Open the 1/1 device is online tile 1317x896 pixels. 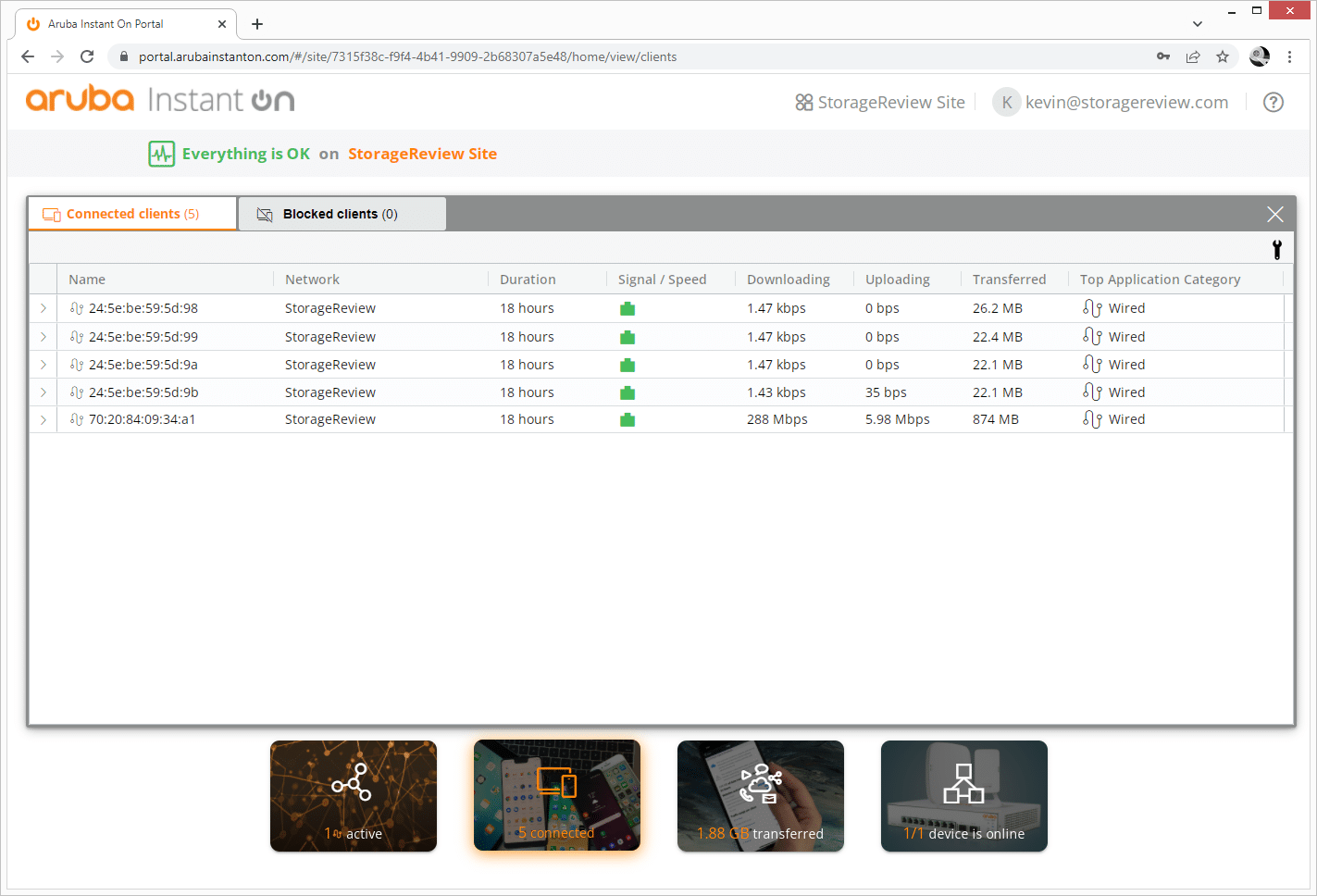(964, 796)
